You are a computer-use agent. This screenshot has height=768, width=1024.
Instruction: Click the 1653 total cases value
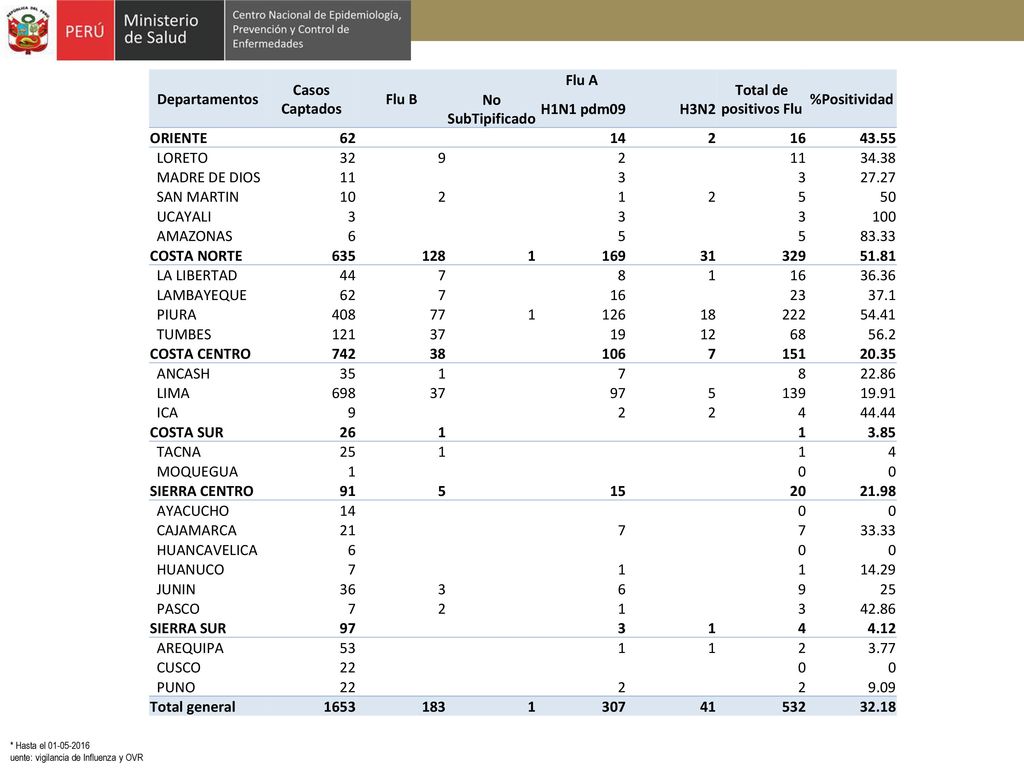340,707
